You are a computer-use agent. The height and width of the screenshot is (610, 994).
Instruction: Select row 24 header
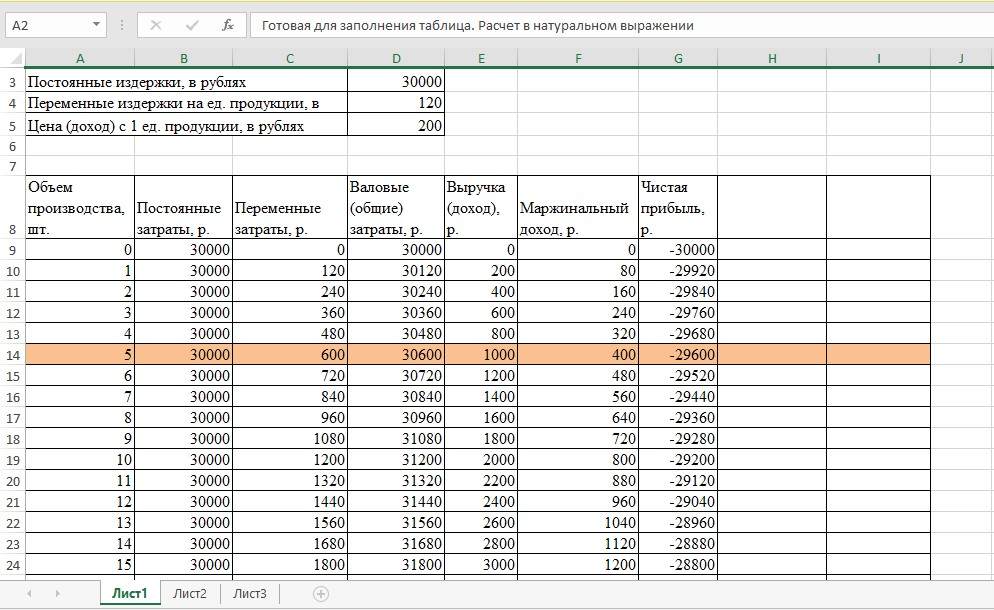pyautogui.click(x=13, y=564)
